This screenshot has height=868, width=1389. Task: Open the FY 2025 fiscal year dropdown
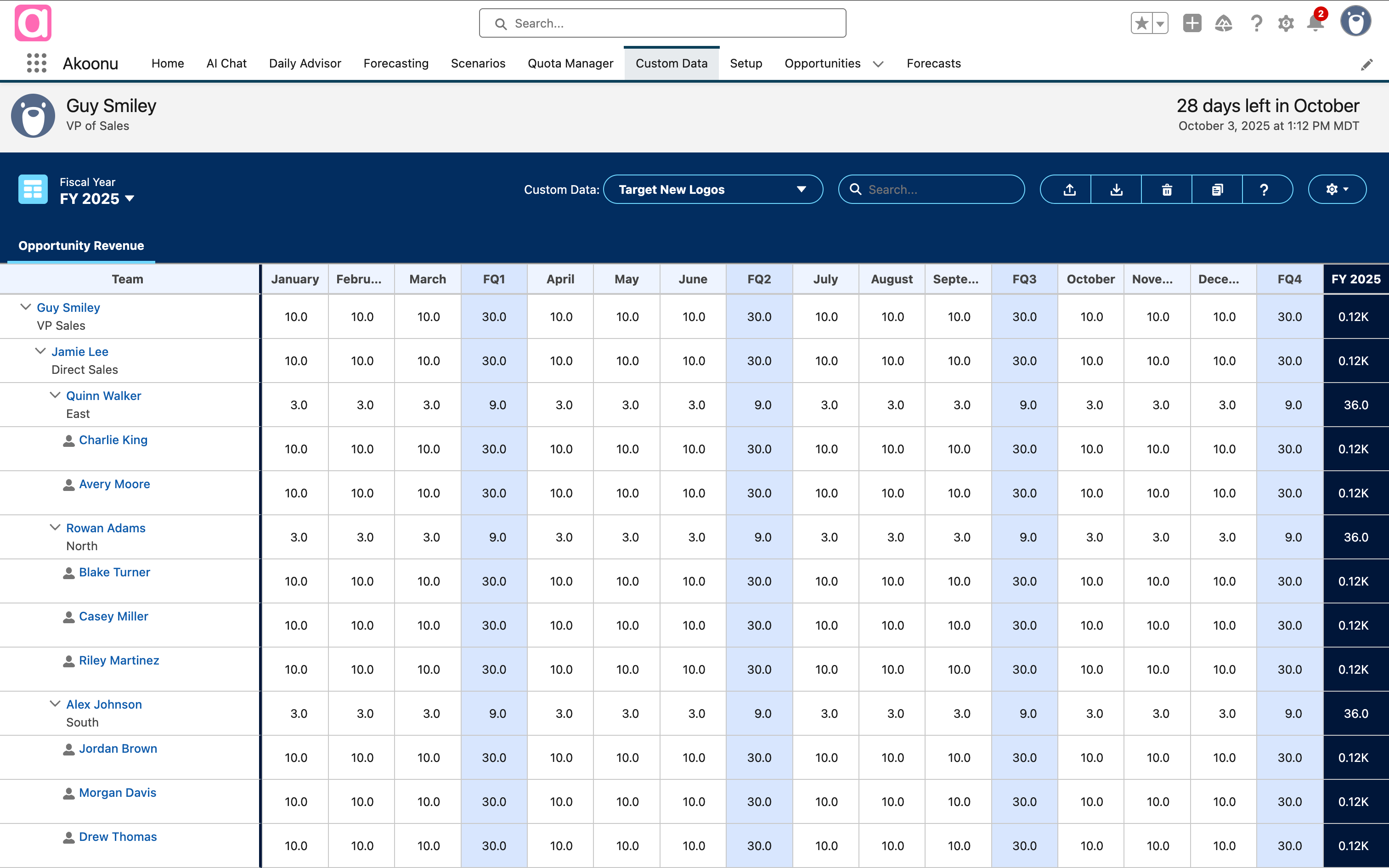[x=97, y=198]
